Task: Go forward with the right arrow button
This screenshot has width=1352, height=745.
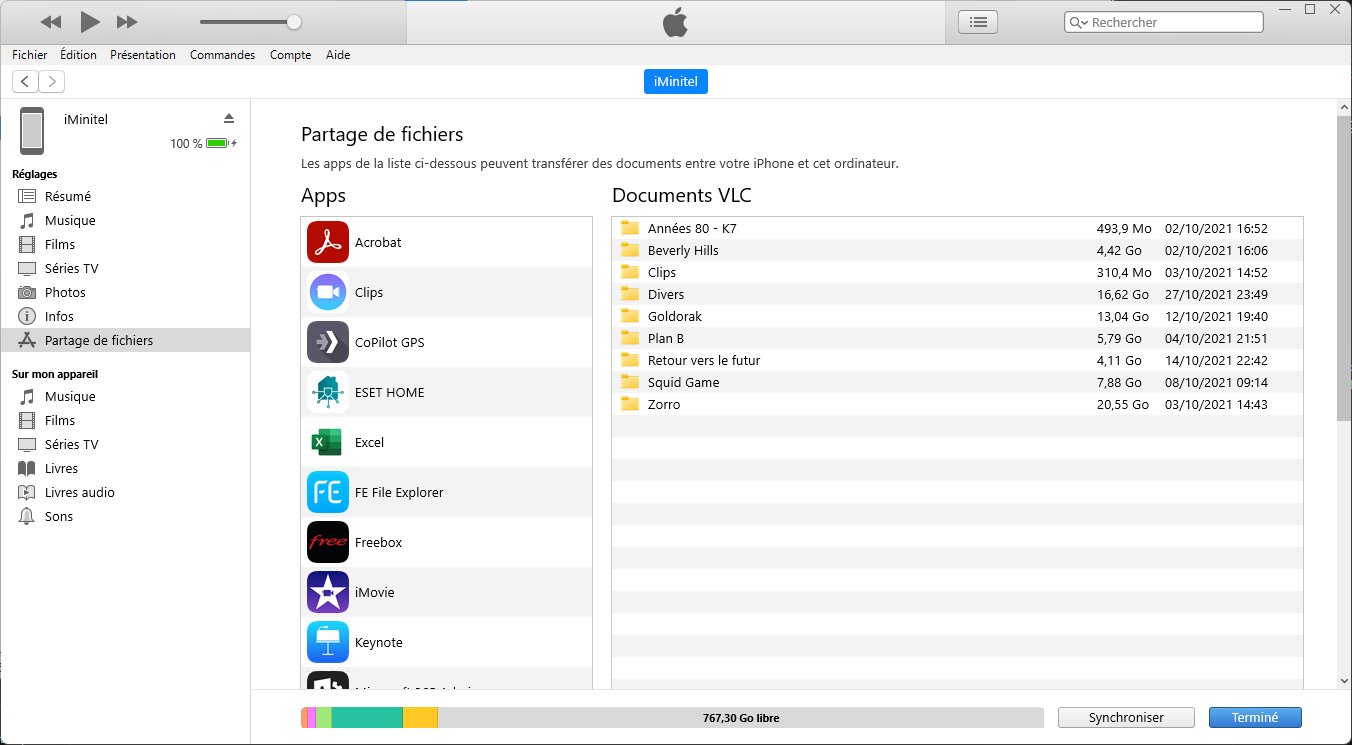Action: point(51,81)
